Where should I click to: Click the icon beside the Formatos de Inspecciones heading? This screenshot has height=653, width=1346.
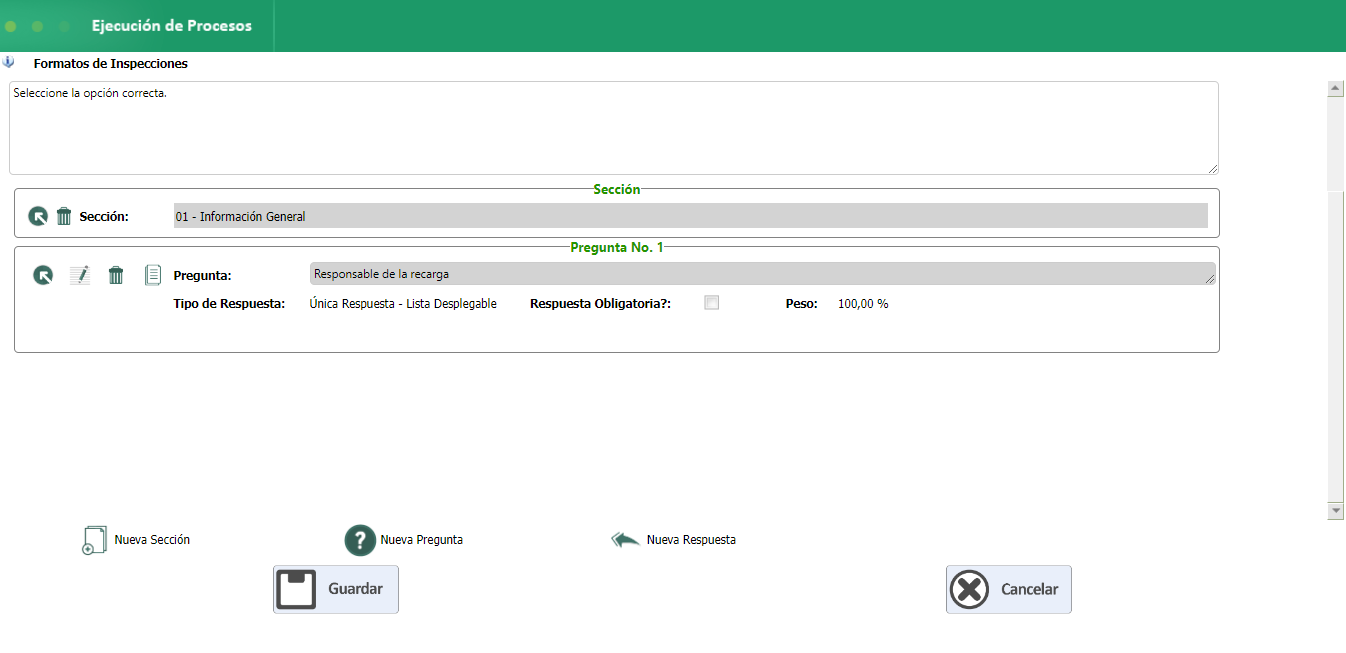[x=9, y=62]
